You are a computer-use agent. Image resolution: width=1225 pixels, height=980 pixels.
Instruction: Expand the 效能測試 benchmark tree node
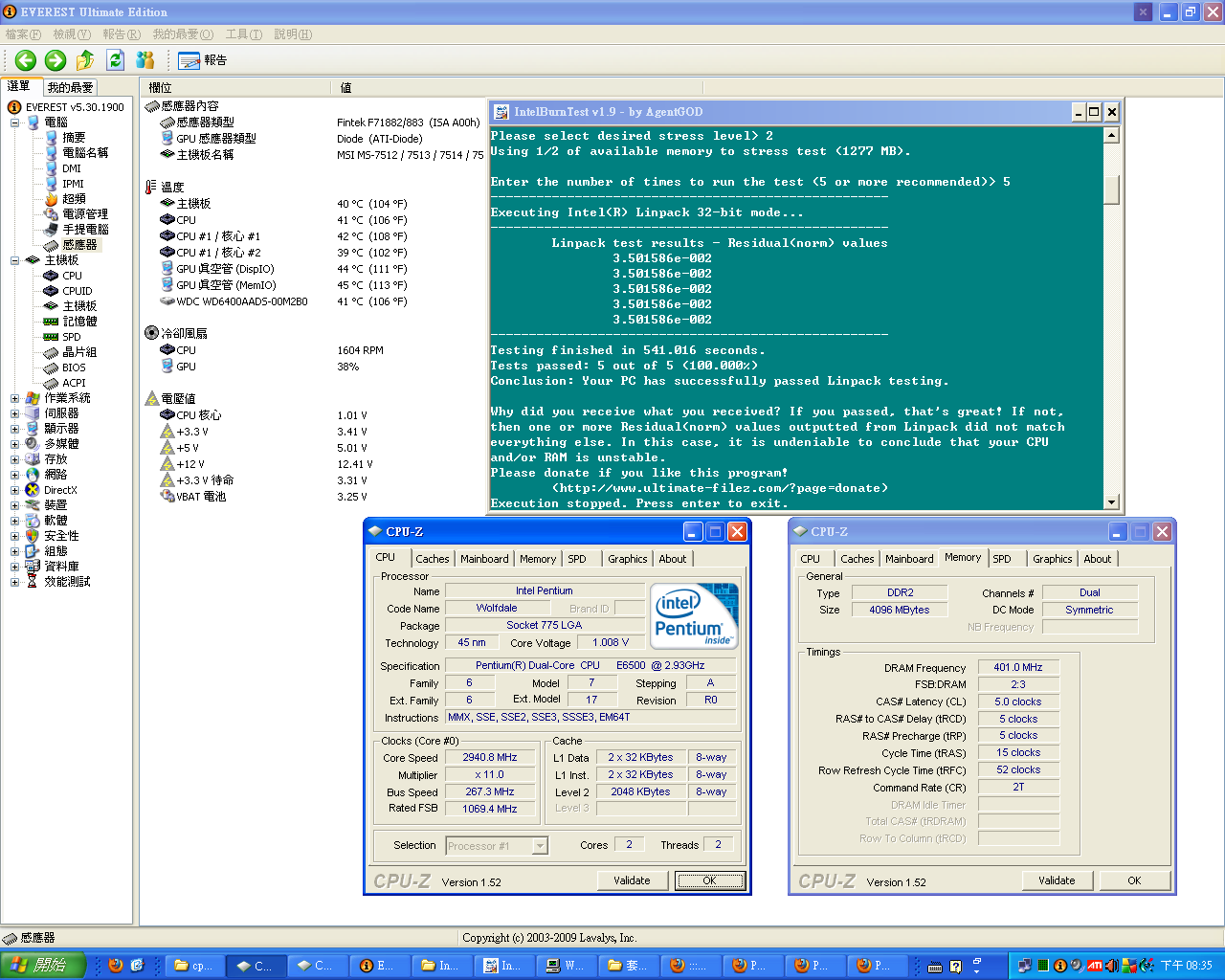(x=14, y=582)
